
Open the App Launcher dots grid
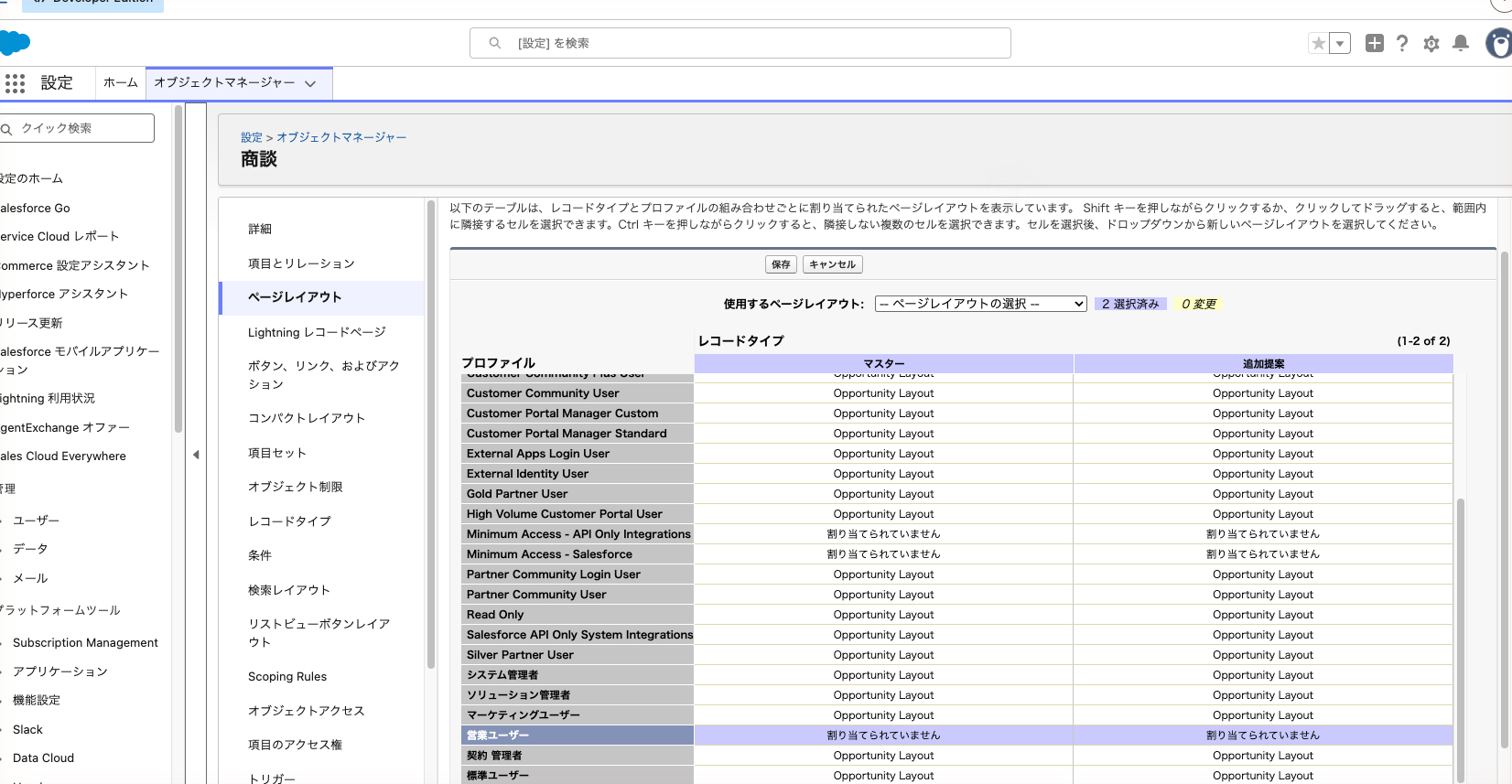pyautogui.click(x=15, y=83)
